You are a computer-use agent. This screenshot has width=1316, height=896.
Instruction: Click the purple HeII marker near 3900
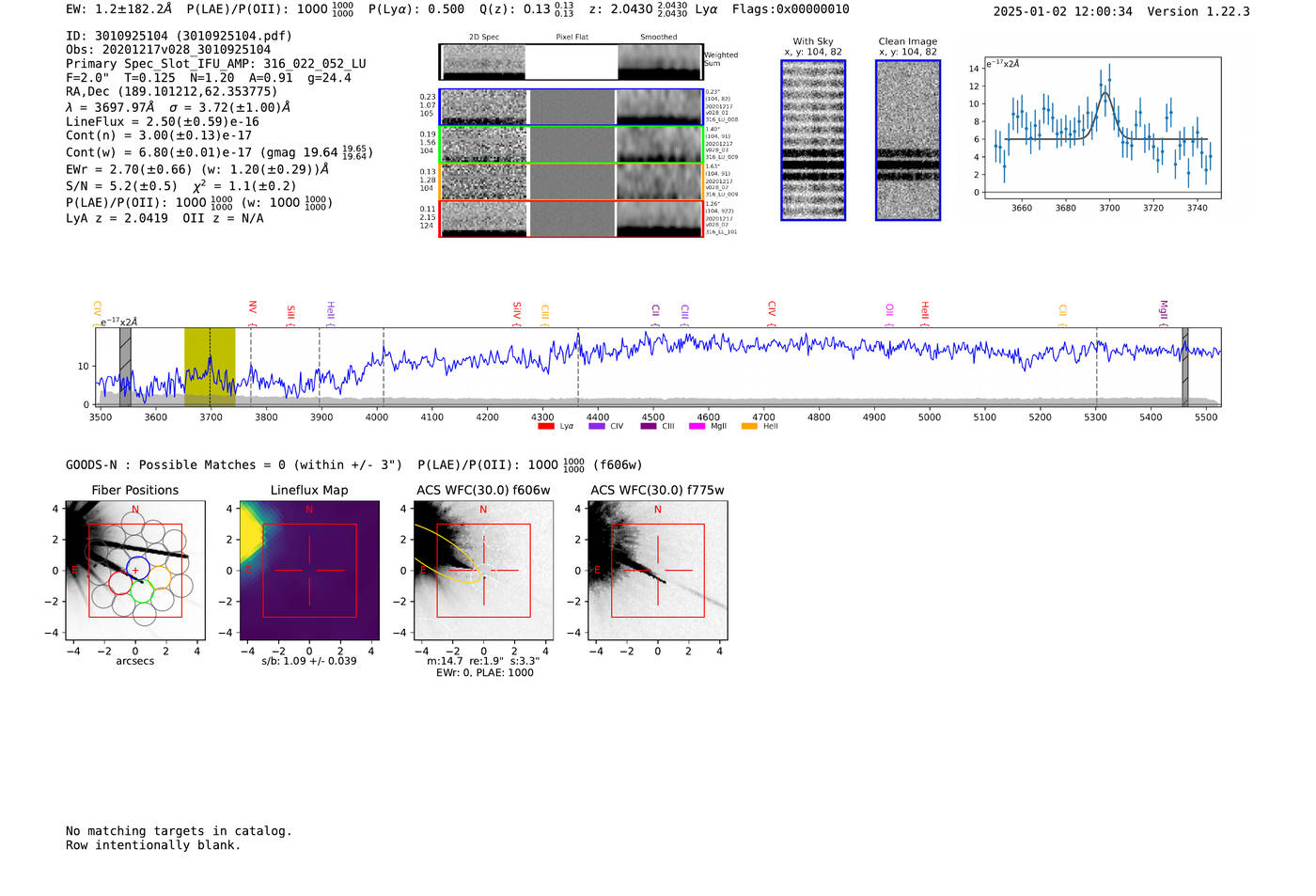coord(330,312)
